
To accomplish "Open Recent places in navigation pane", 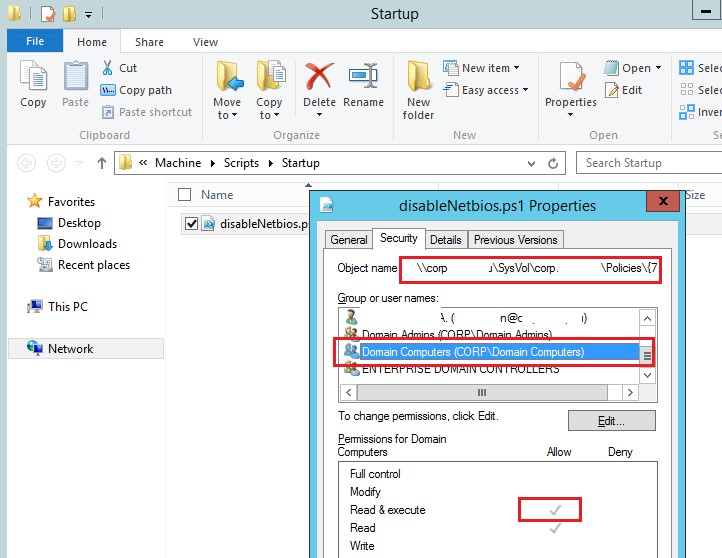I will click(x=83, y=265).
